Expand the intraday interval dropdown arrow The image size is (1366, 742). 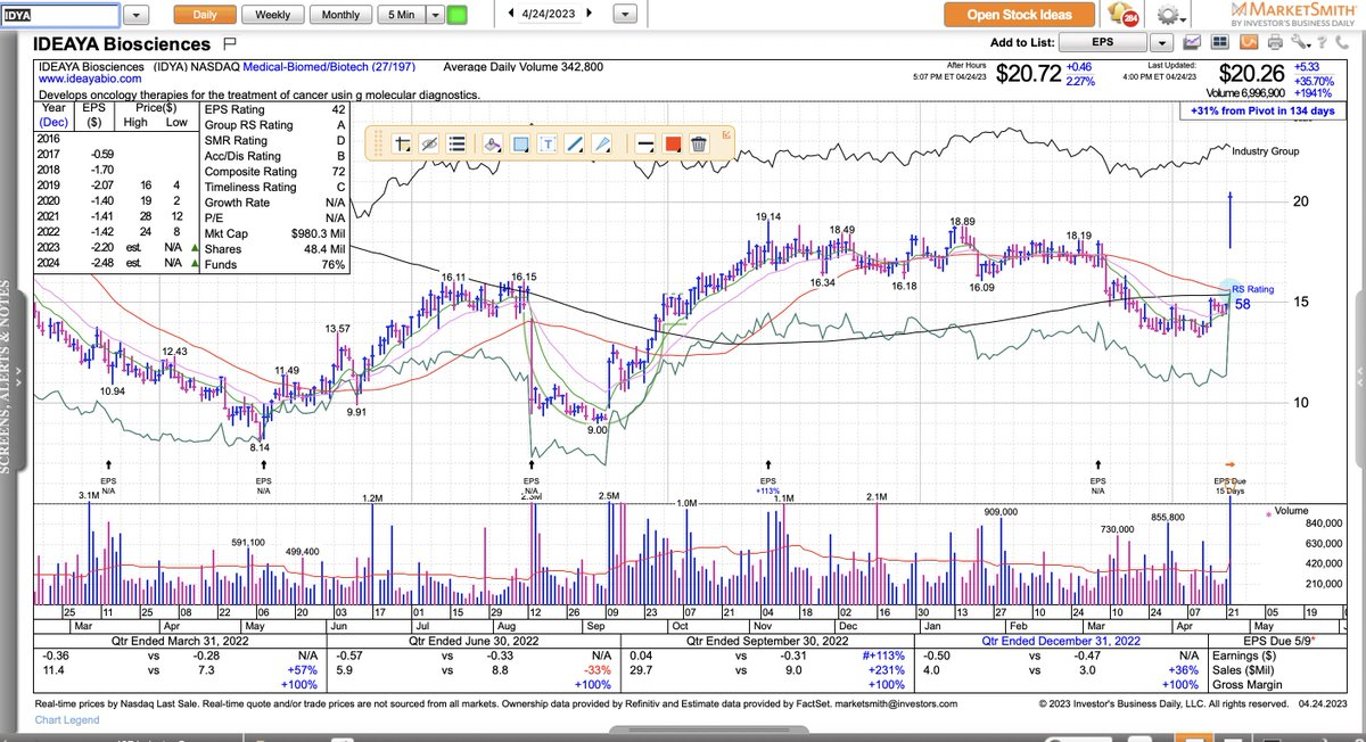tap(434, 15)
